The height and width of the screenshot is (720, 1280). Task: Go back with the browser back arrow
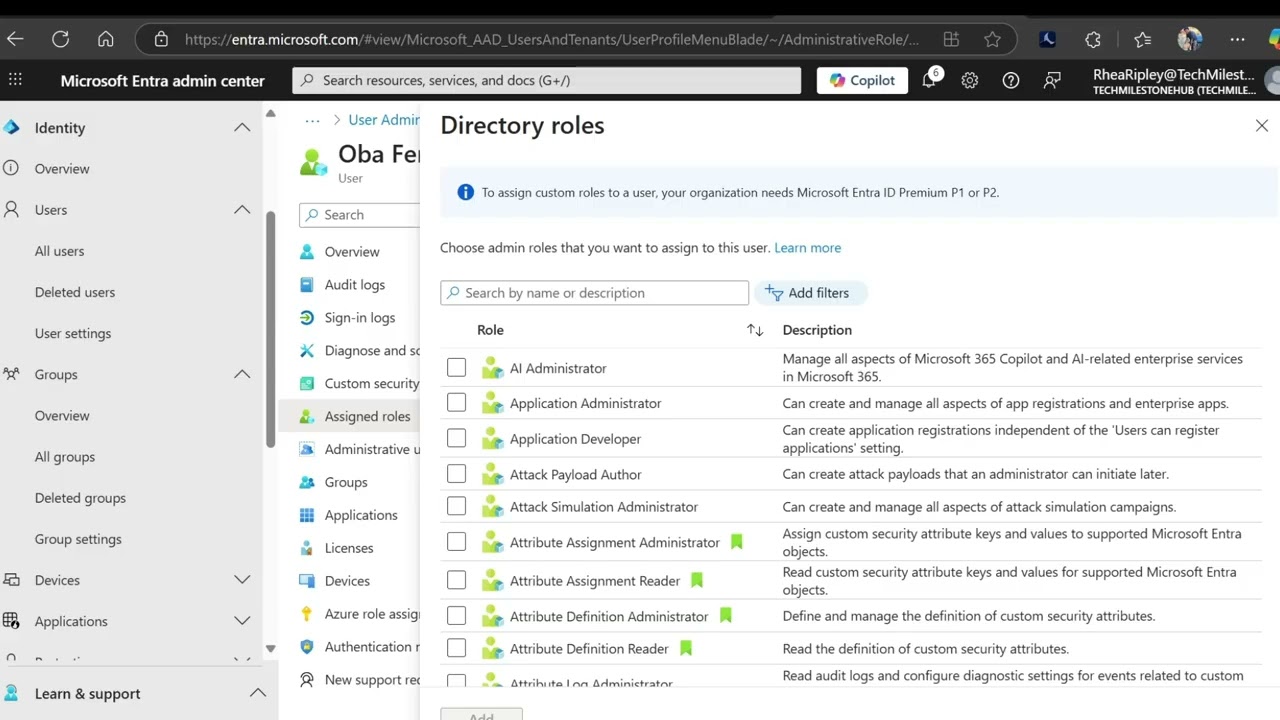pos(15,39)
